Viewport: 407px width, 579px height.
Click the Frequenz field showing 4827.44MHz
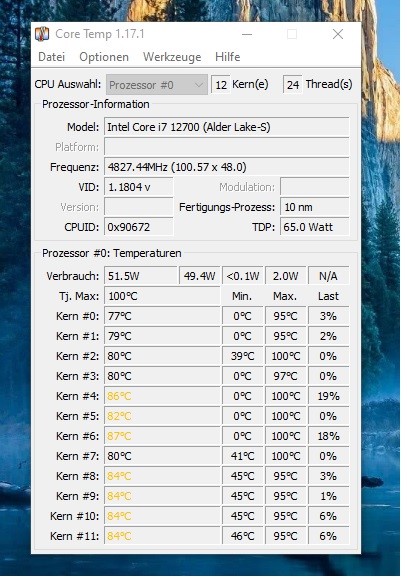[227, 167]
